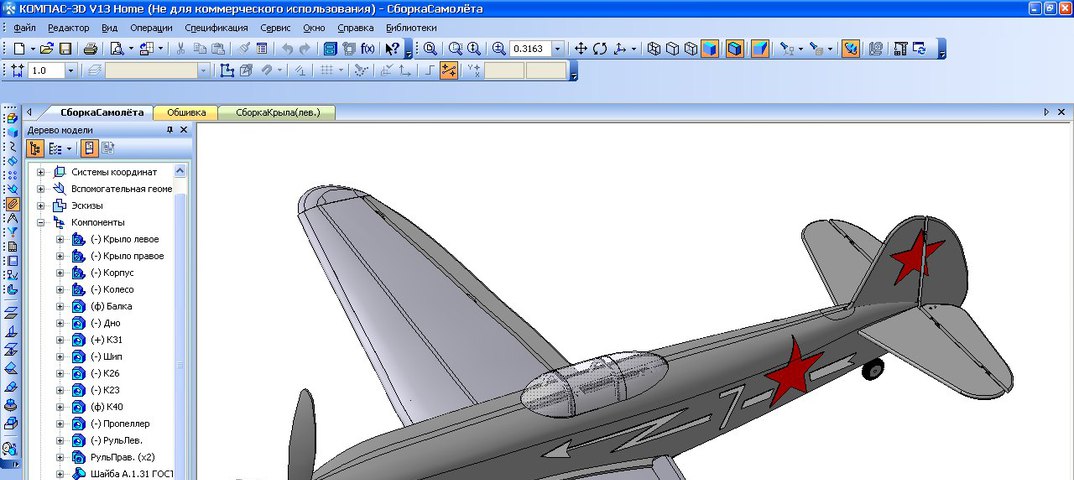Toggle the highlighted snap mode button

(449, 70)
